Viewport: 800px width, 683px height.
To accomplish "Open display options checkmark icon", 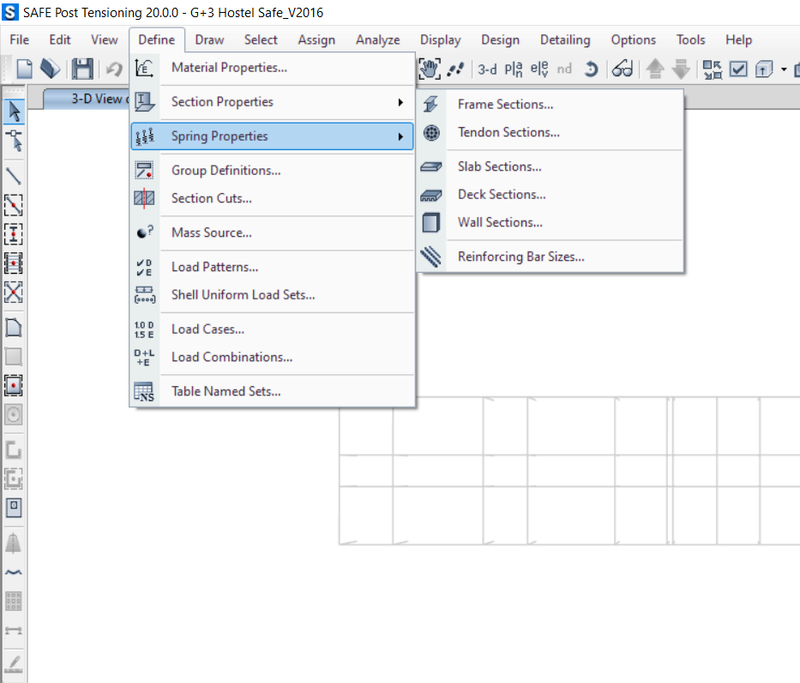I will point(738,69).
